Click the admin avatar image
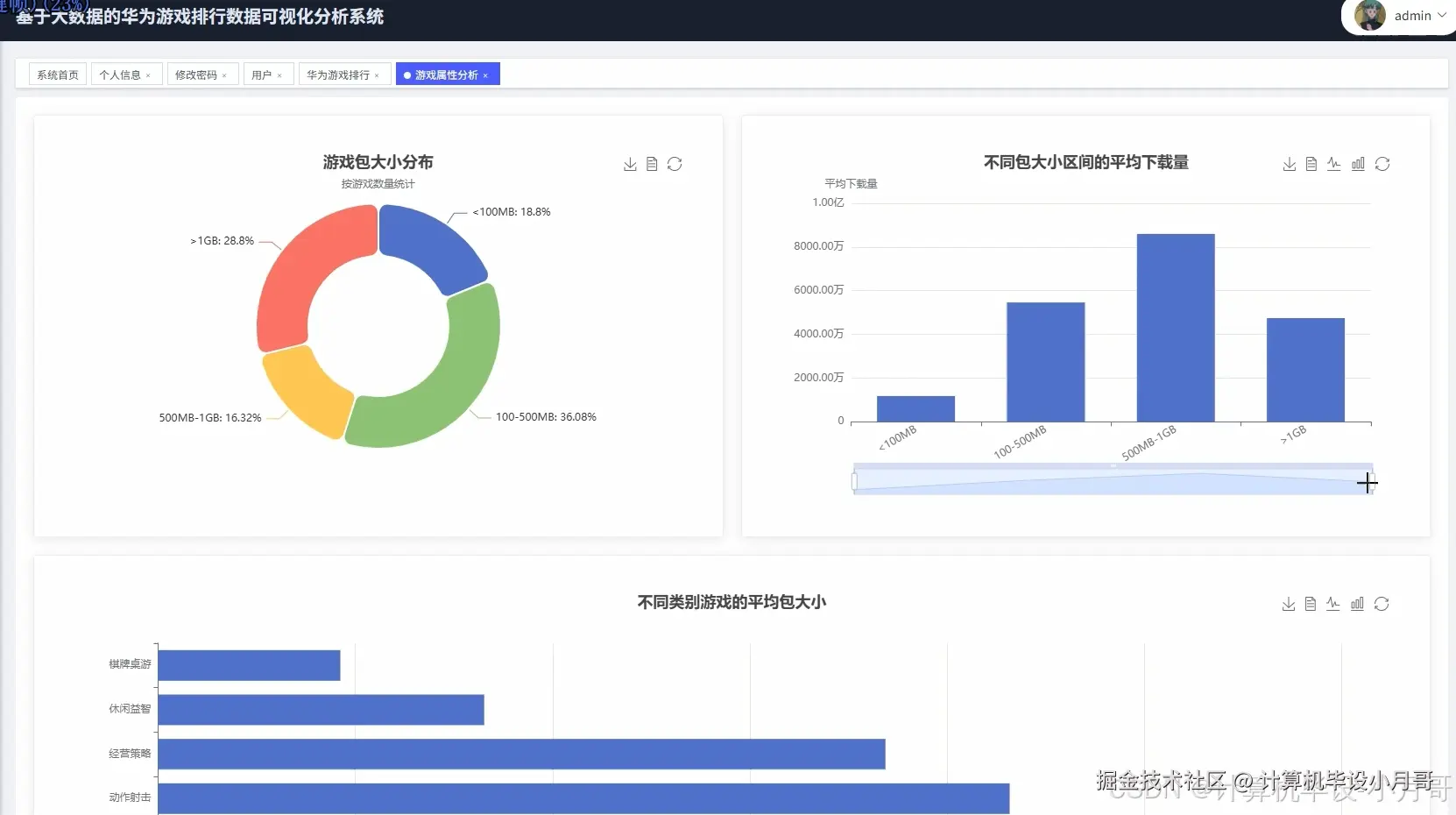The width and height of the screenshot is (1456, 815). pyautogui.click(x=1370, y=16)
